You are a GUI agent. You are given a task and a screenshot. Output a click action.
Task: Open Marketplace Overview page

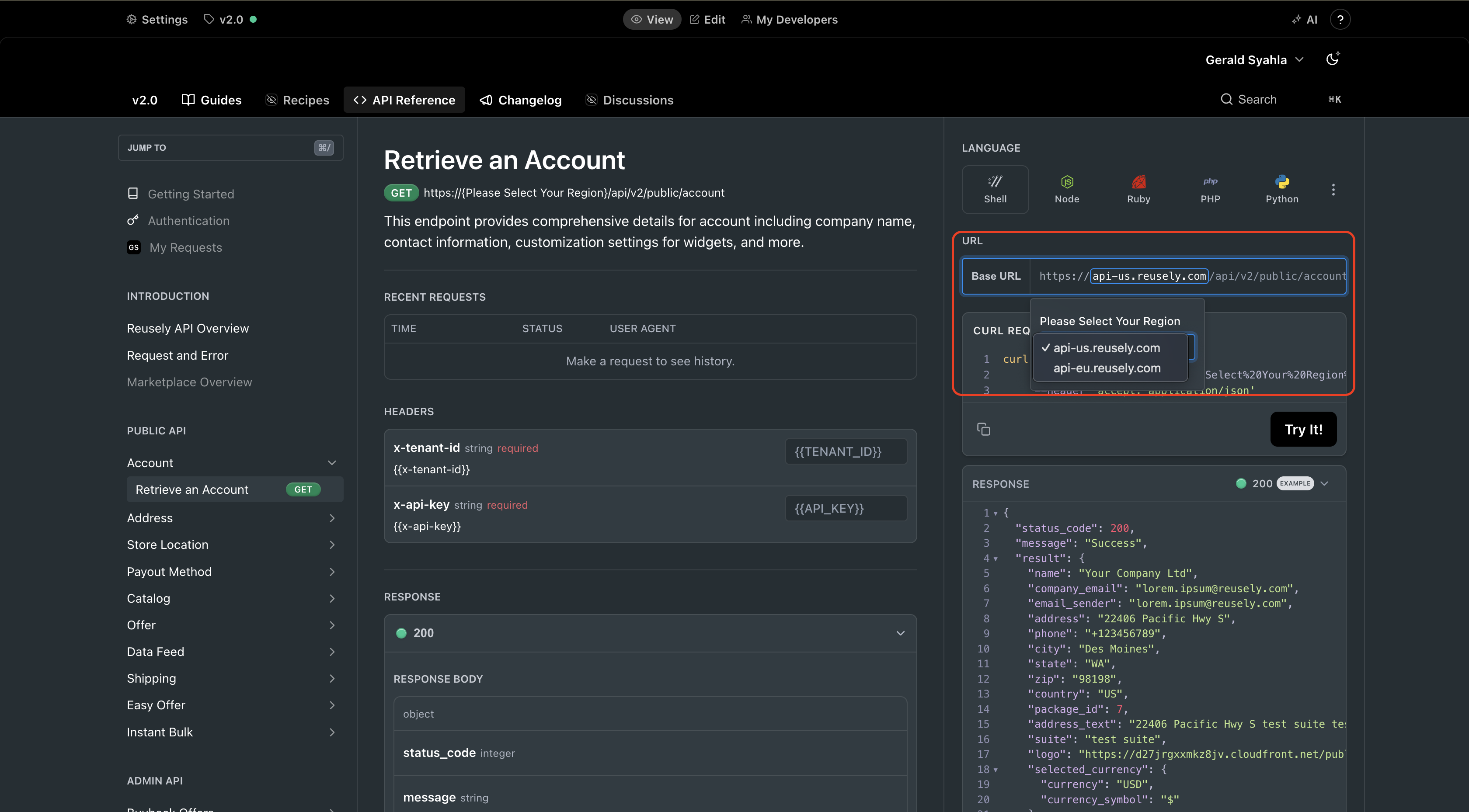coord(189,382)
